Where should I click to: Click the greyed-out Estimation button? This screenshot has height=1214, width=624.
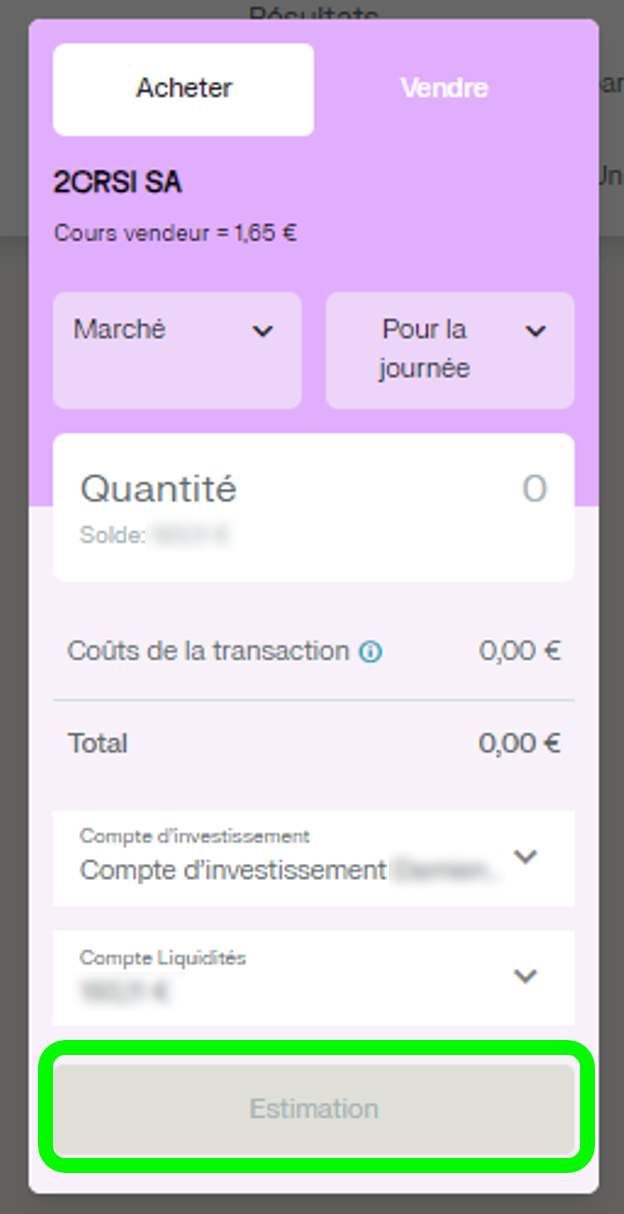pos(314,1109)
